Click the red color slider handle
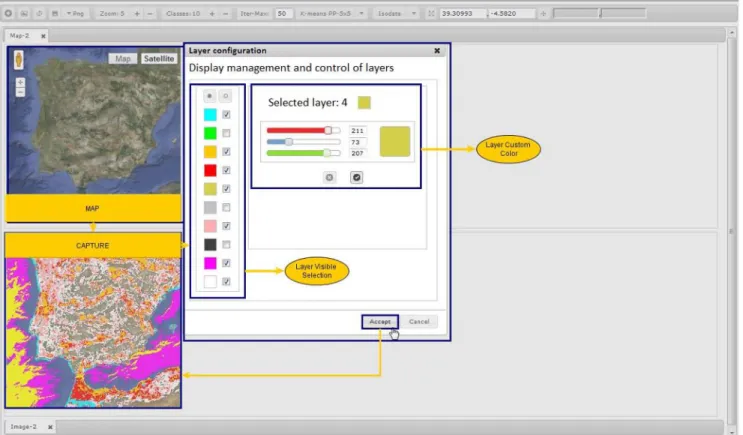This screenshot has width=743, height=435. [328, 130]
